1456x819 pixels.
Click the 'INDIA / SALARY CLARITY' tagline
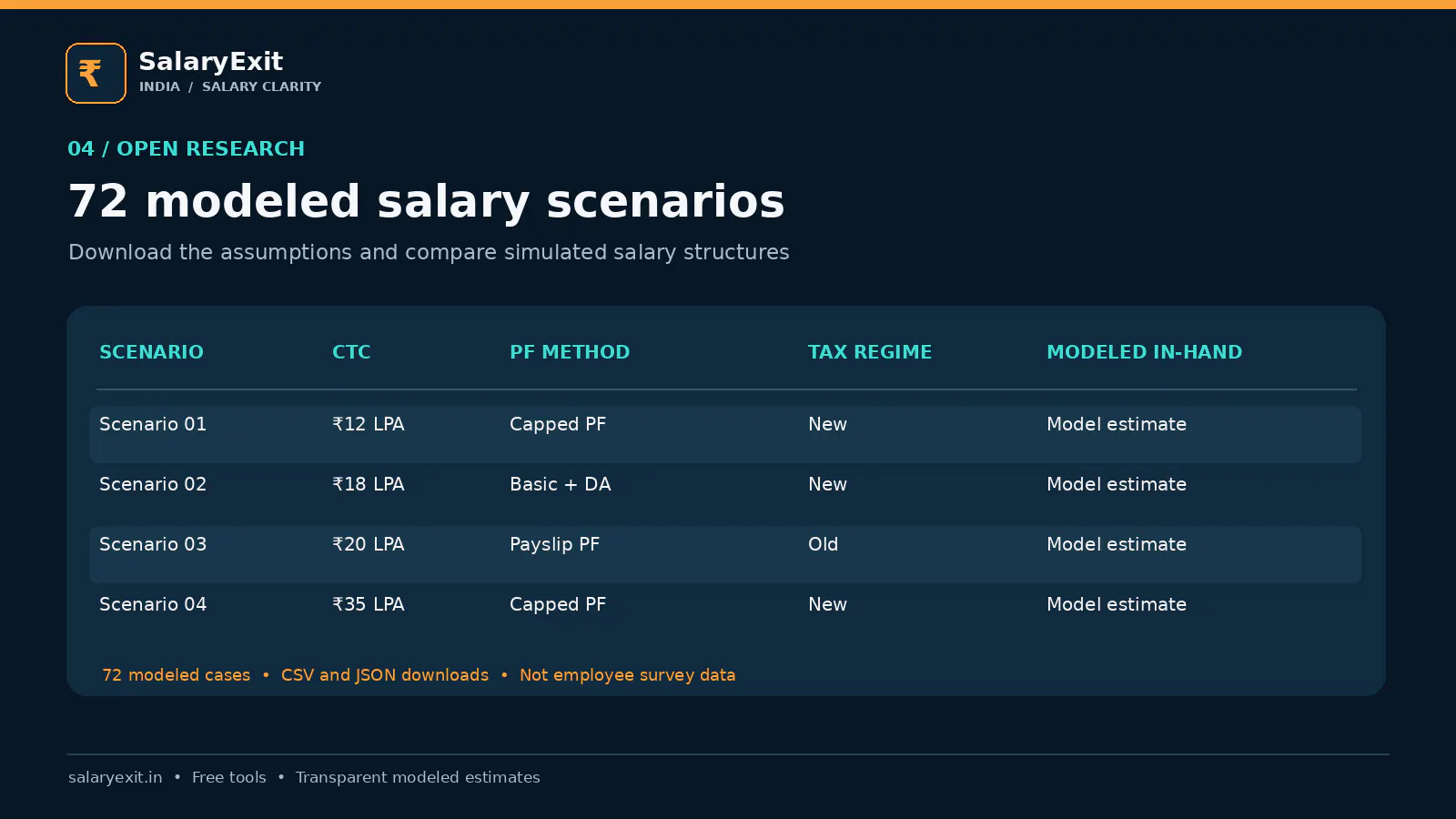230,86
